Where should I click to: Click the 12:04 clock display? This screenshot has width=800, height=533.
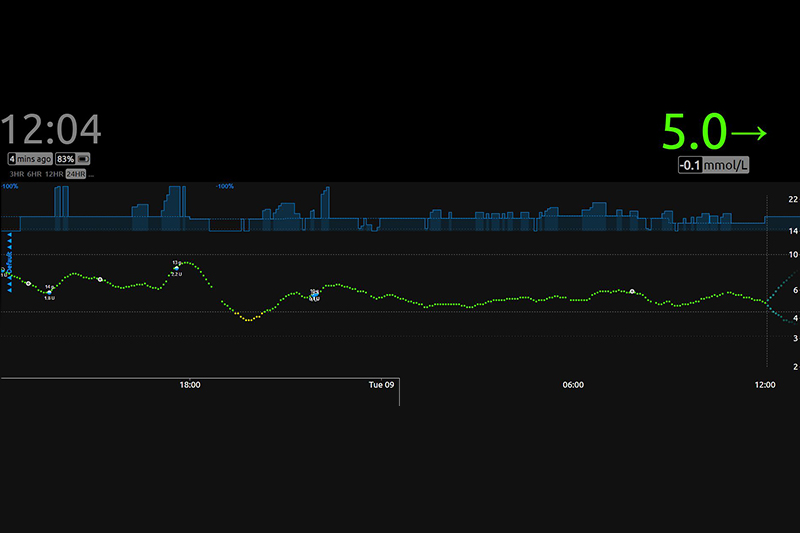(51, 131)
